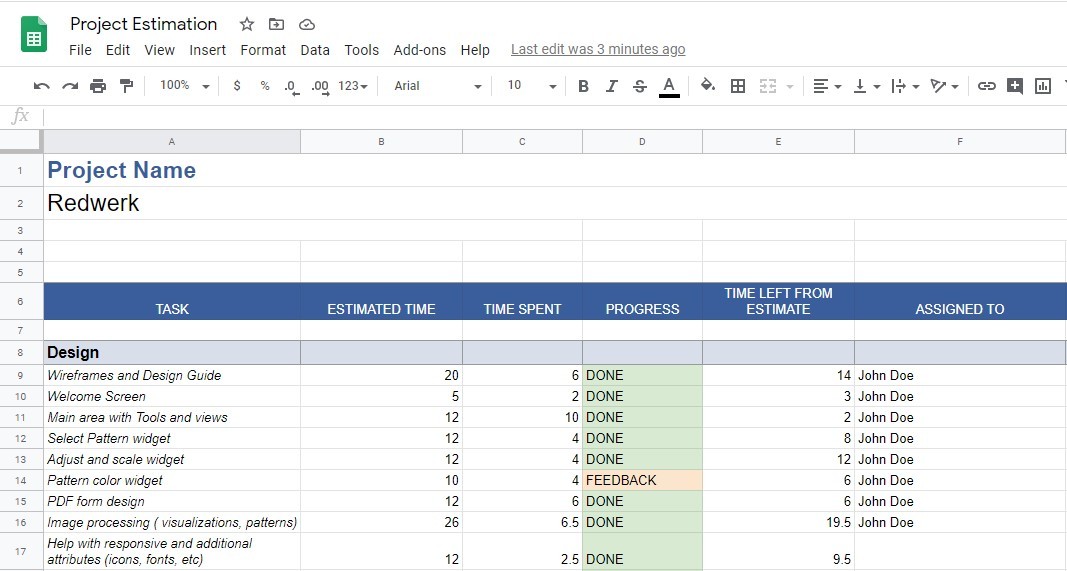This screenshot has width=1067, height=571.
Task: Toggle strikethrough formatting
Action: click(x=640, y=86)
